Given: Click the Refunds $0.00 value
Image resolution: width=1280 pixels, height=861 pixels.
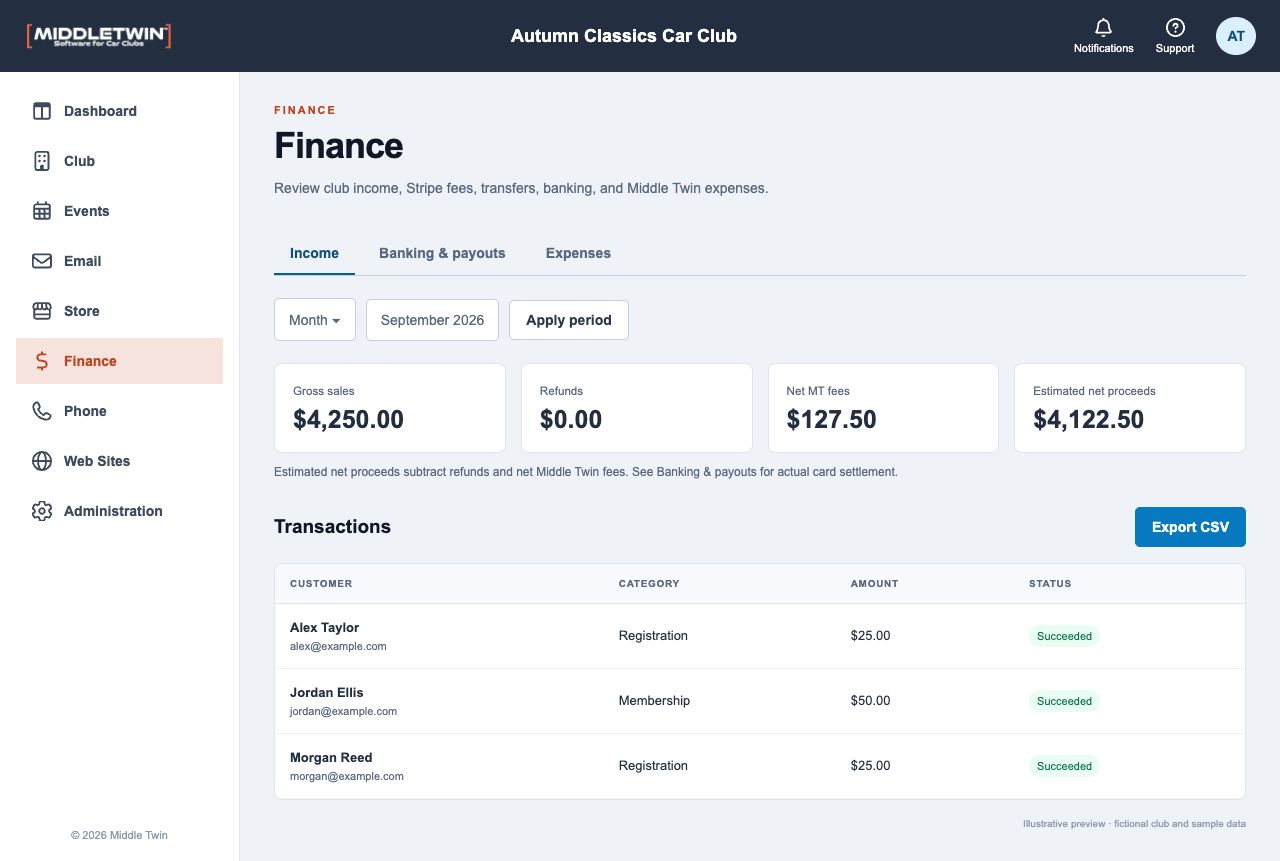Looking at the screenshot, I should coord(571,420).
